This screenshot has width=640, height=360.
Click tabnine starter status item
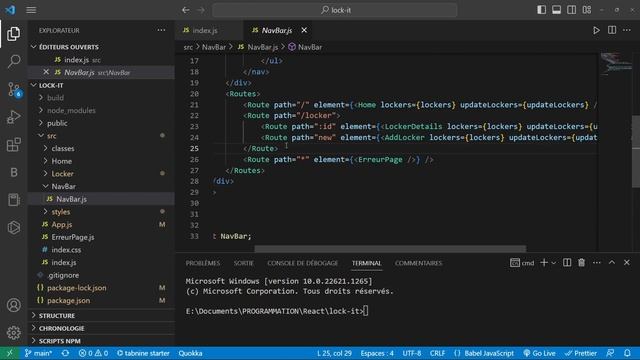pos(143,353)
